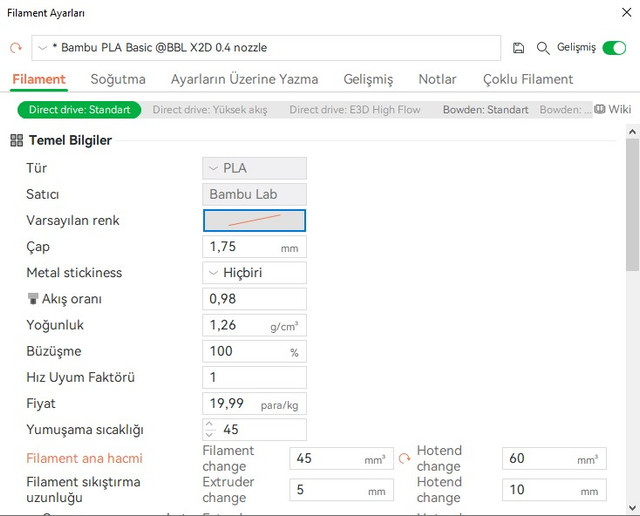Image resolution: width=640 pixels, height=516 pixels.
Task: Open the filament preset dropdown
Action: coord(266,48)
